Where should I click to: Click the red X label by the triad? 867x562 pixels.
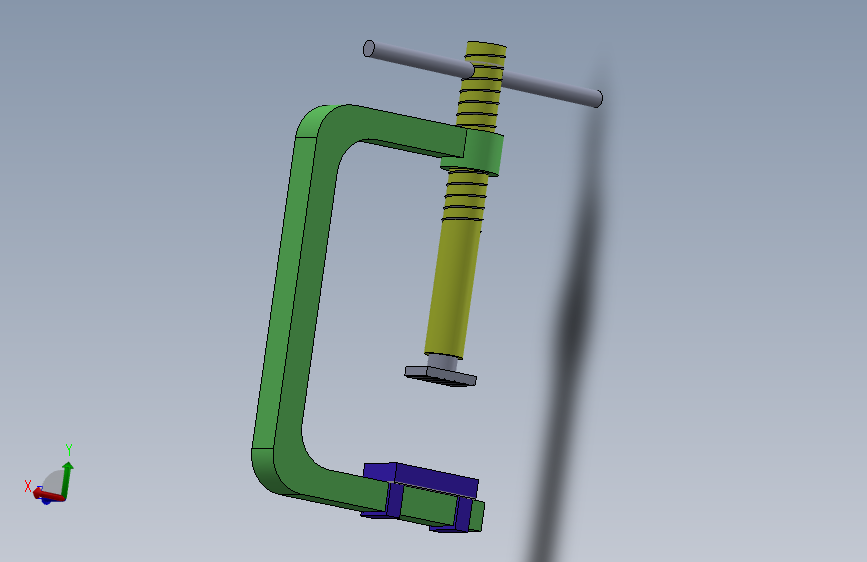pos(28,486)
